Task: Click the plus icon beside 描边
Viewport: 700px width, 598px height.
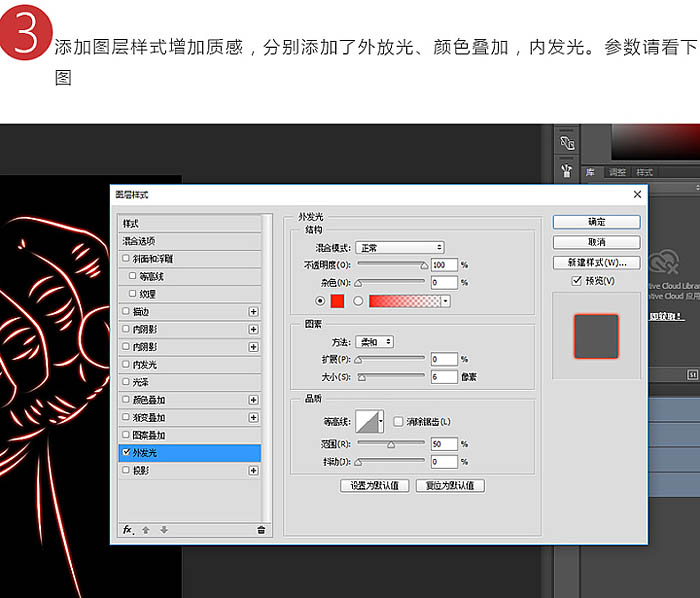Action: pyautogui.click(x=253, y=312)
